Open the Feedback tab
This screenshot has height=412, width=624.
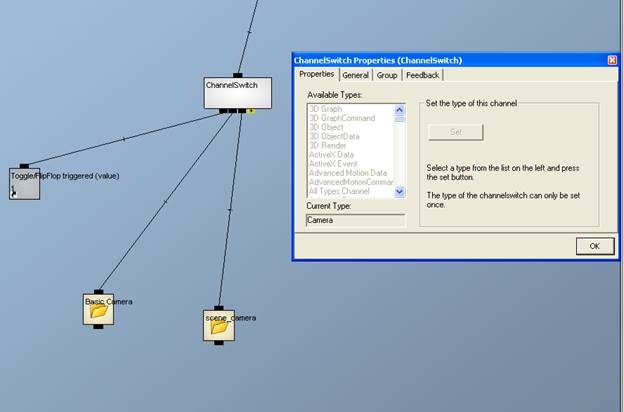pos(422,75)
